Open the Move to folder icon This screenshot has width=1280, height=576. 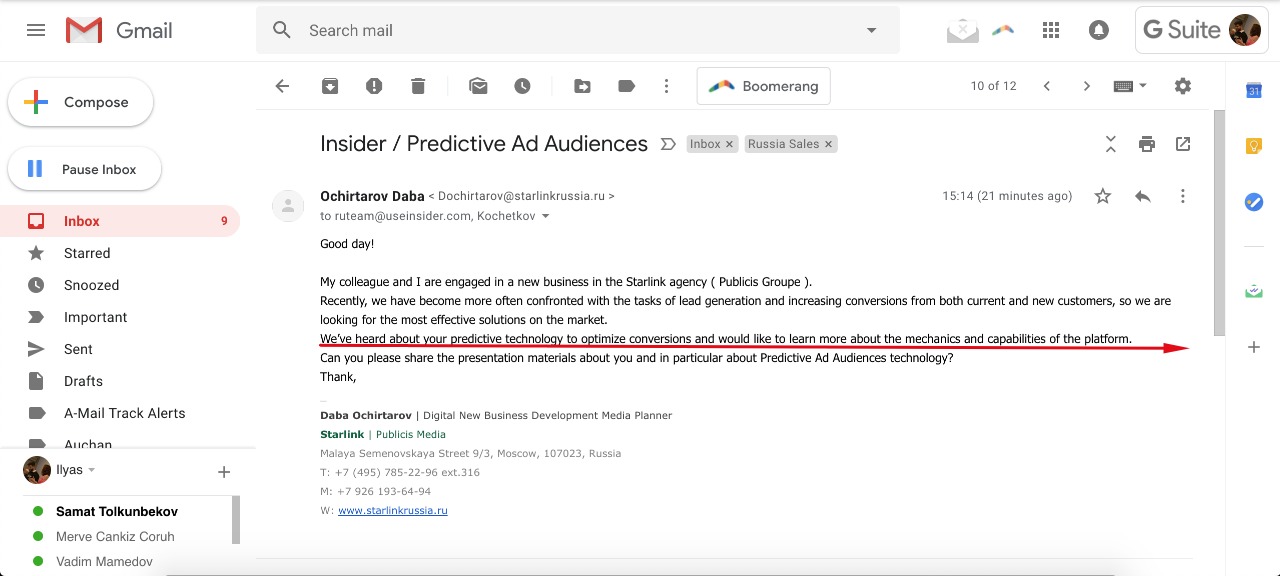582,86
